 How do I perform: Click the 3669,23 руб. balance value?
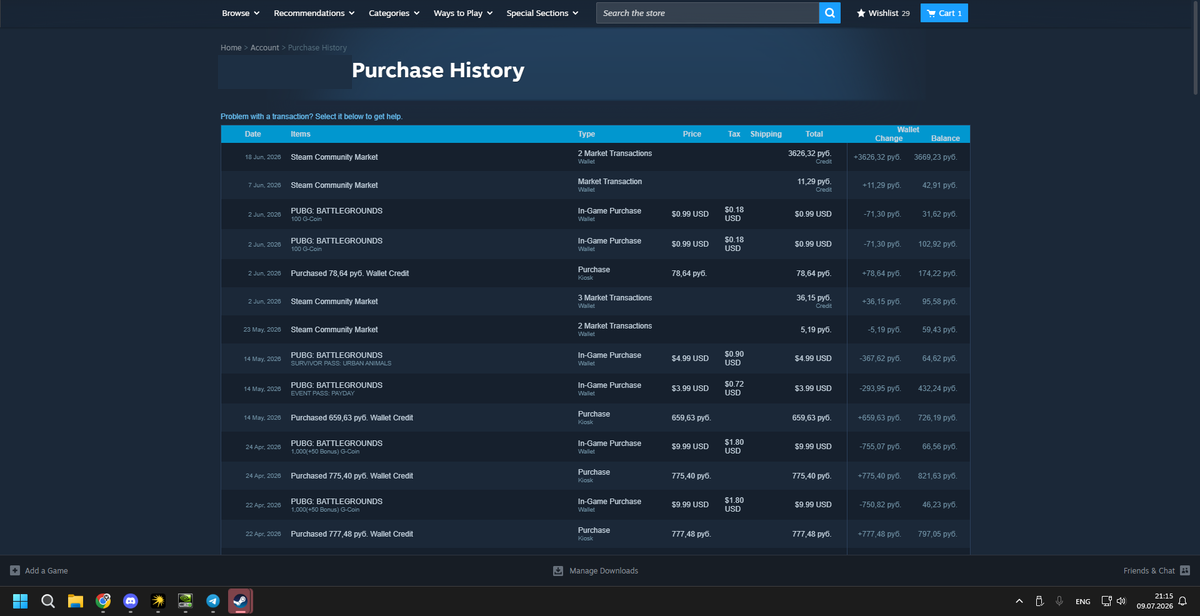click(x=935, y=157)
